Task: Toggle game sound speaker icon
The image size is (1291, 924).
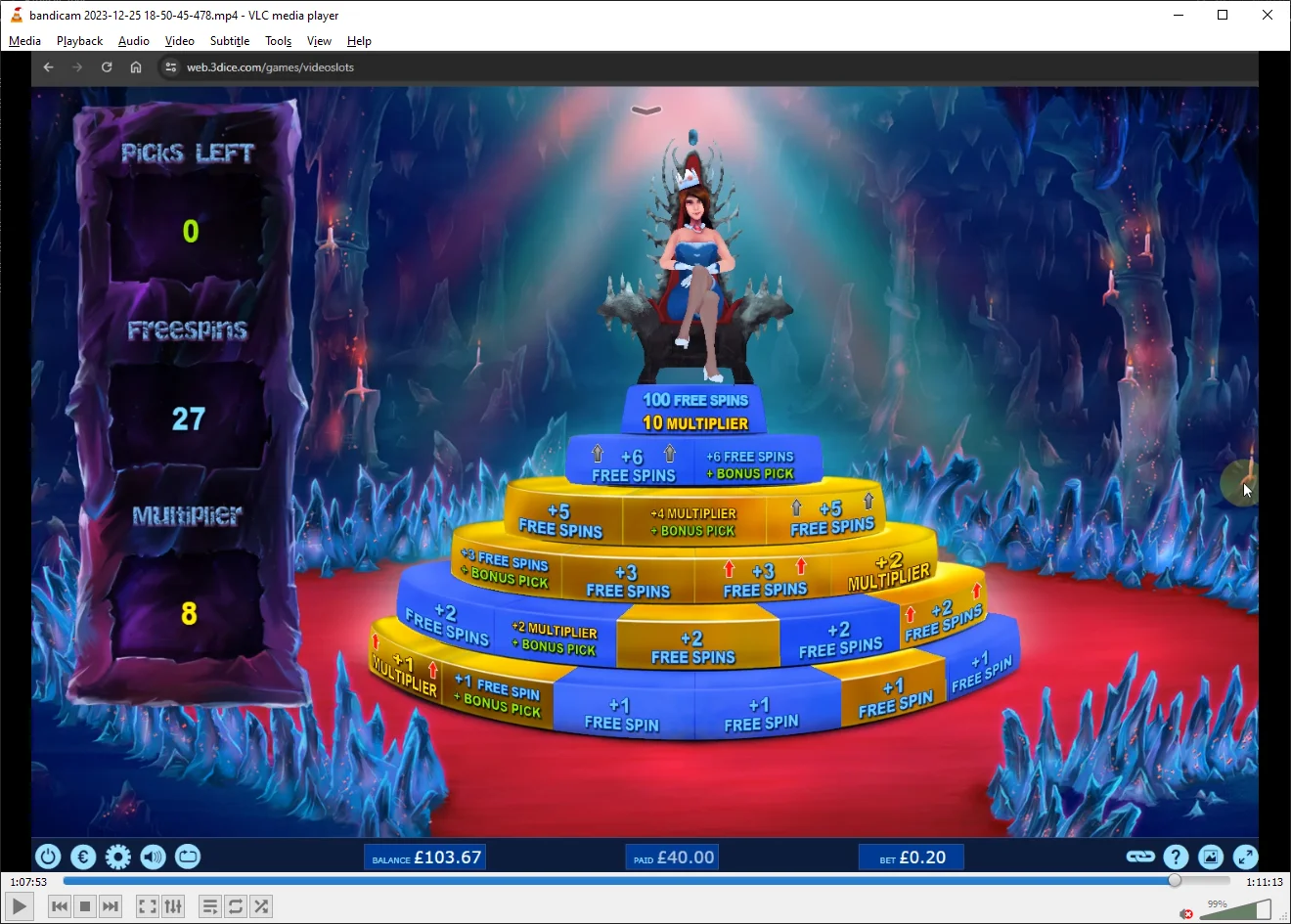Action: 154,858
